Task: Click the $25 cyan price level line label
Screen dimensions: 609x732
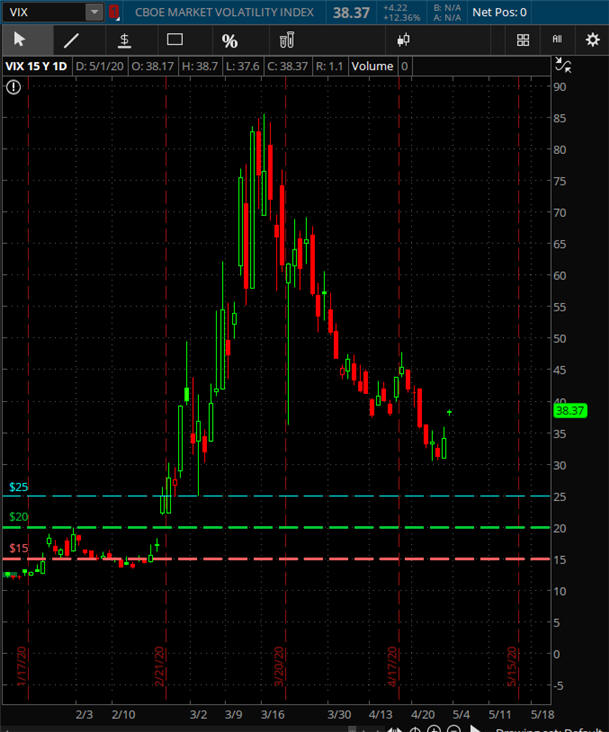Action: [x=18, y=487]
